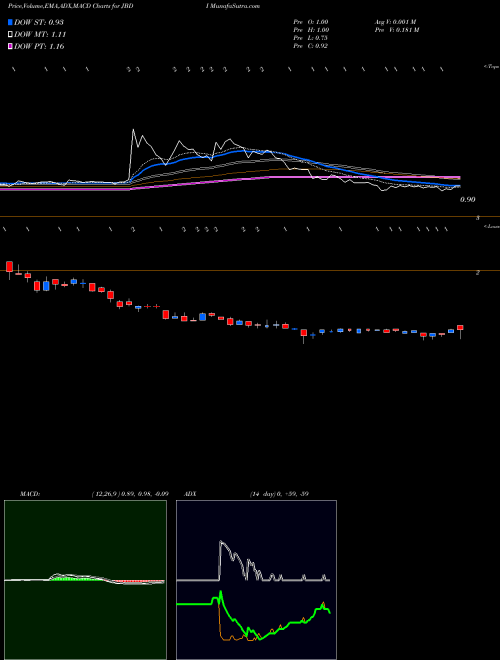Click the 0.90 price label on EMA chart
Image resolution: width=500 pixels, height=660 pixels.
[x=468, y=200]
